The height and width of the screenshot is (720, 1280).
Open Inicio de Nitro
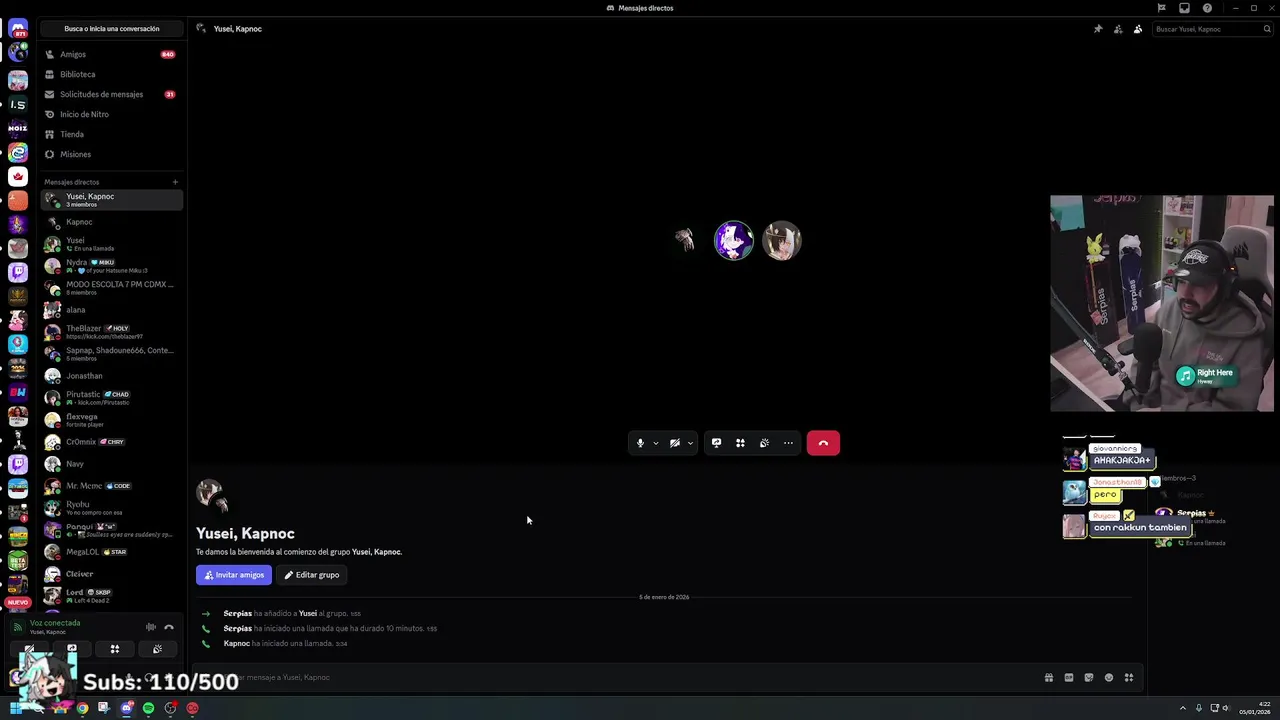(110, 114)
